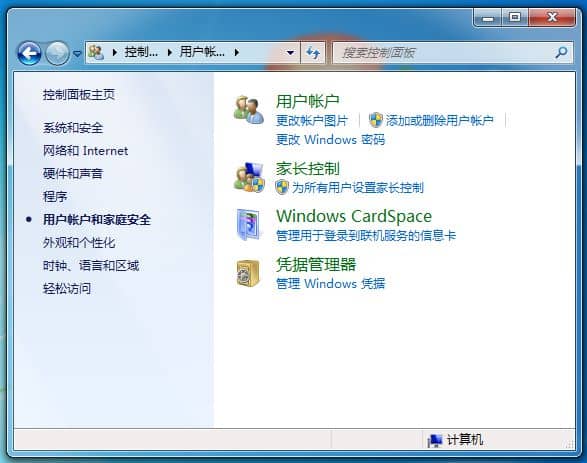587x463 pixels.
Task: Open the address bar history dropdown
Action: point(290,53)
